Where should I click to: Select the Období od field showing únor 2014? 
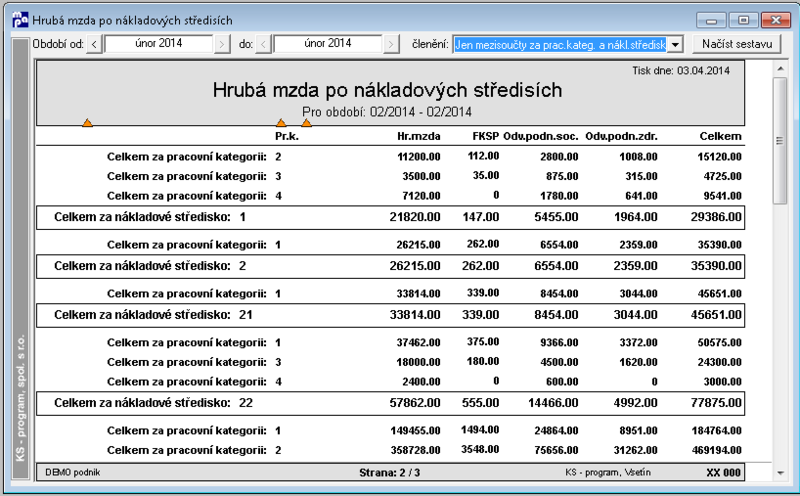(159, 44)
